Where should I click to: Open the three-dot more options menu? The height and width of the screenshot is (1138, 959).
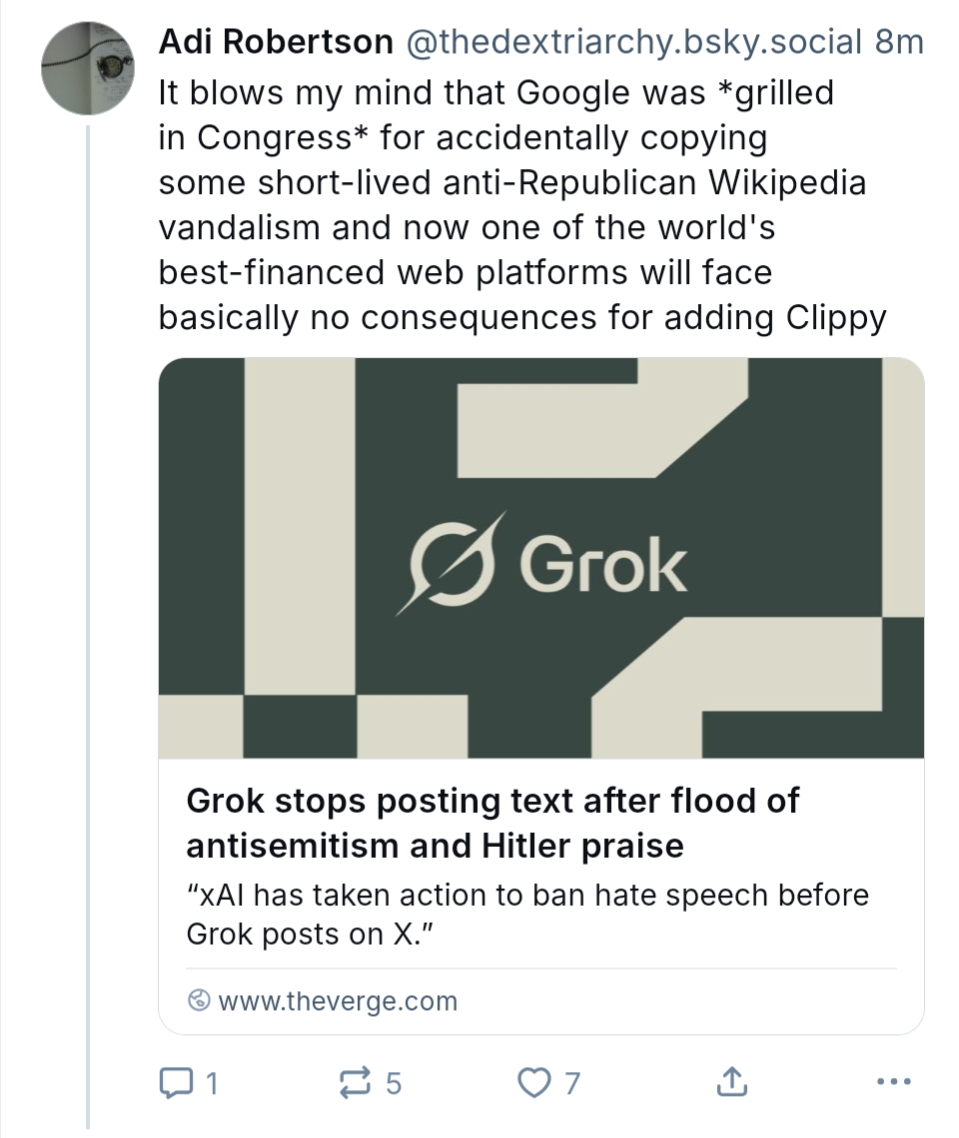[x=893, y=1081]
